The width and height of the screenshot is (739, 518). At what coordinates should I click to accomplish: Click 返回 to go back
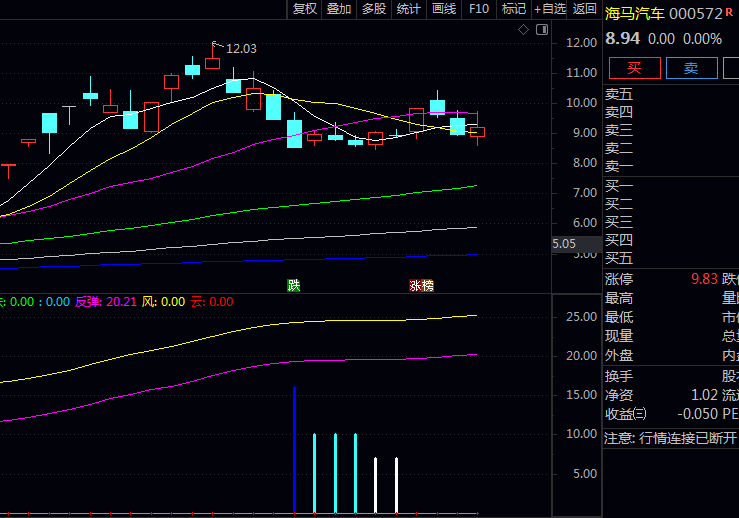coord(585,9)
